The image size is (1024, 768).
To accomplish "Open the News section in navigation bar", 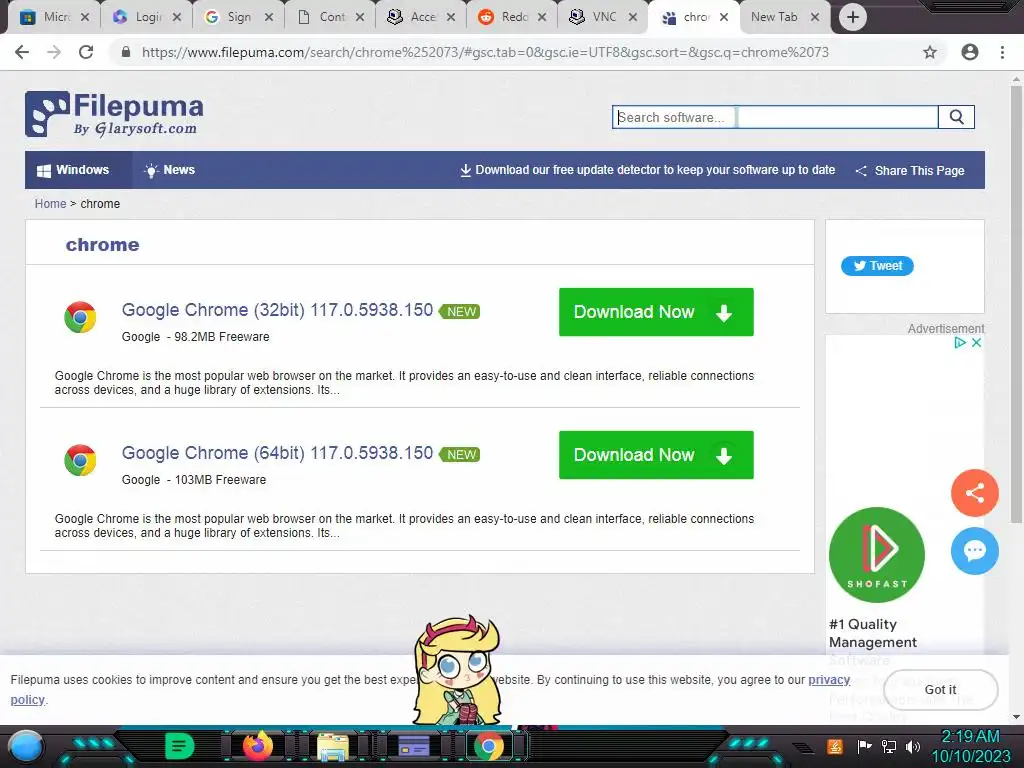I will pos(169,170).
